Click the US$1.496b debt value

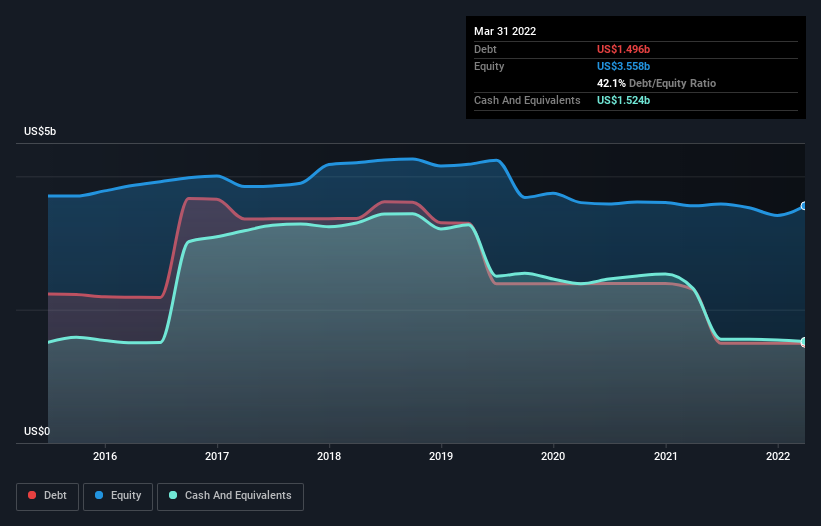pos(623,49)
